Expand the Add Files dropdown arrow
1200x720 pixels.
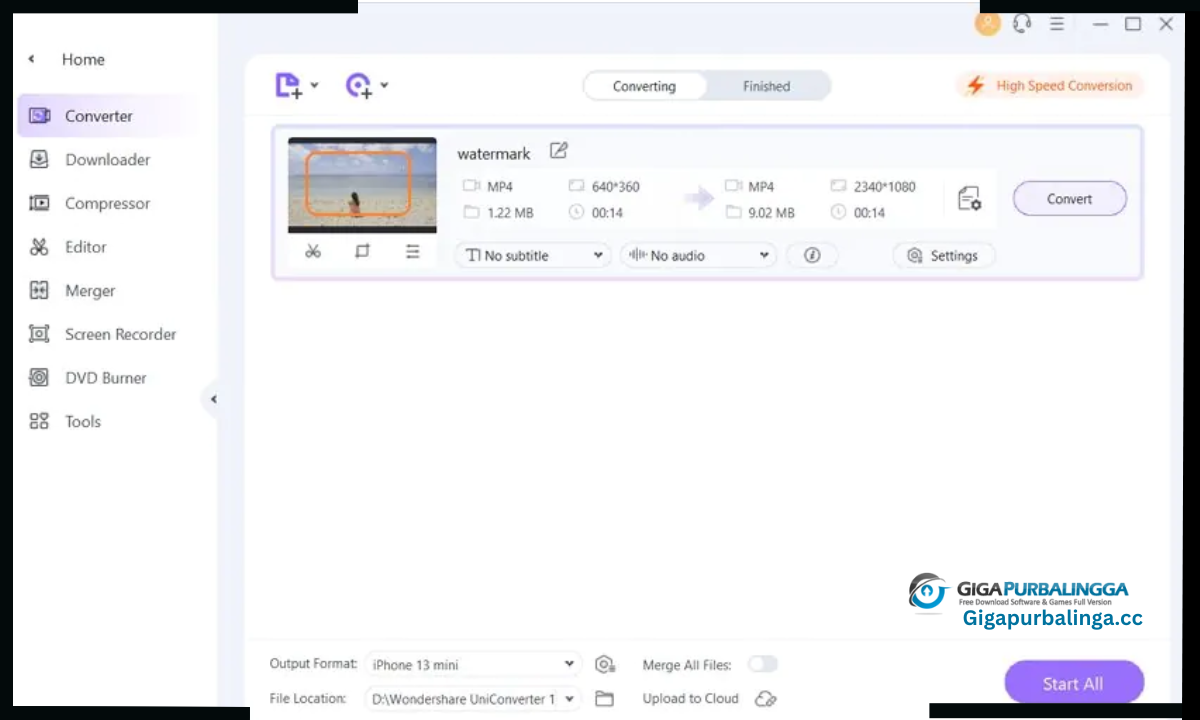pyautogui.click(x=314, y=86)
